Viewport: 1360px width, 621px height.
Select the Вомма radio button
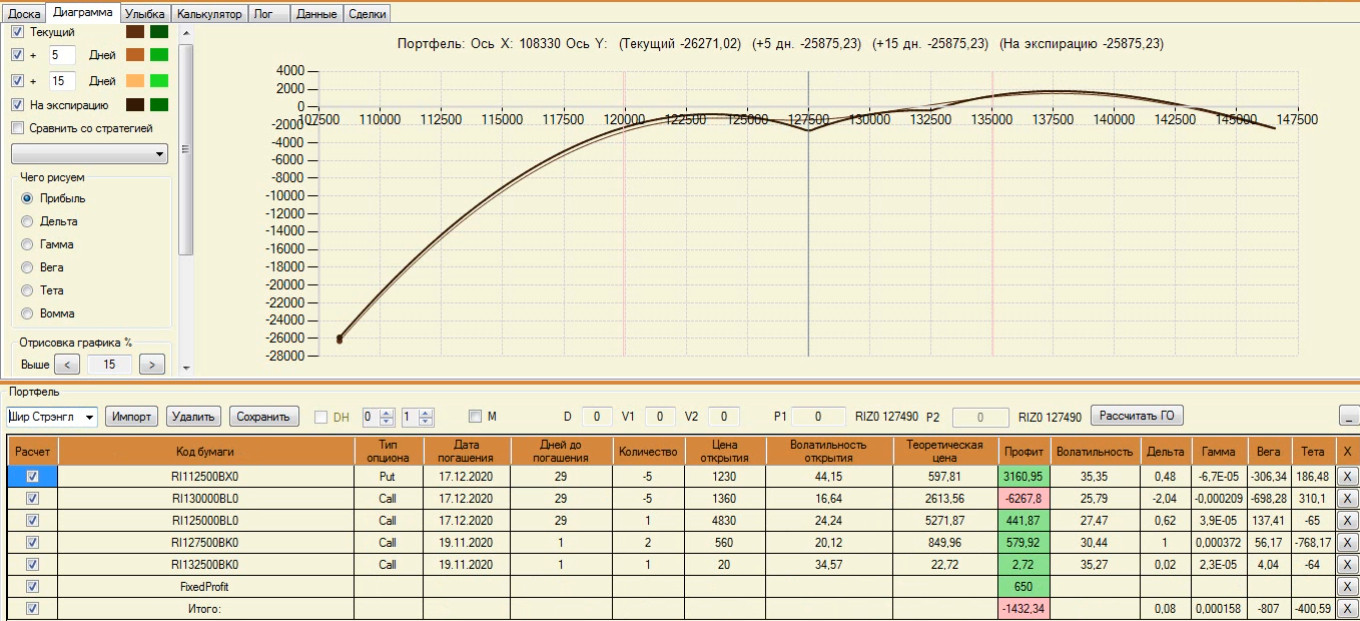pos(27,313)
